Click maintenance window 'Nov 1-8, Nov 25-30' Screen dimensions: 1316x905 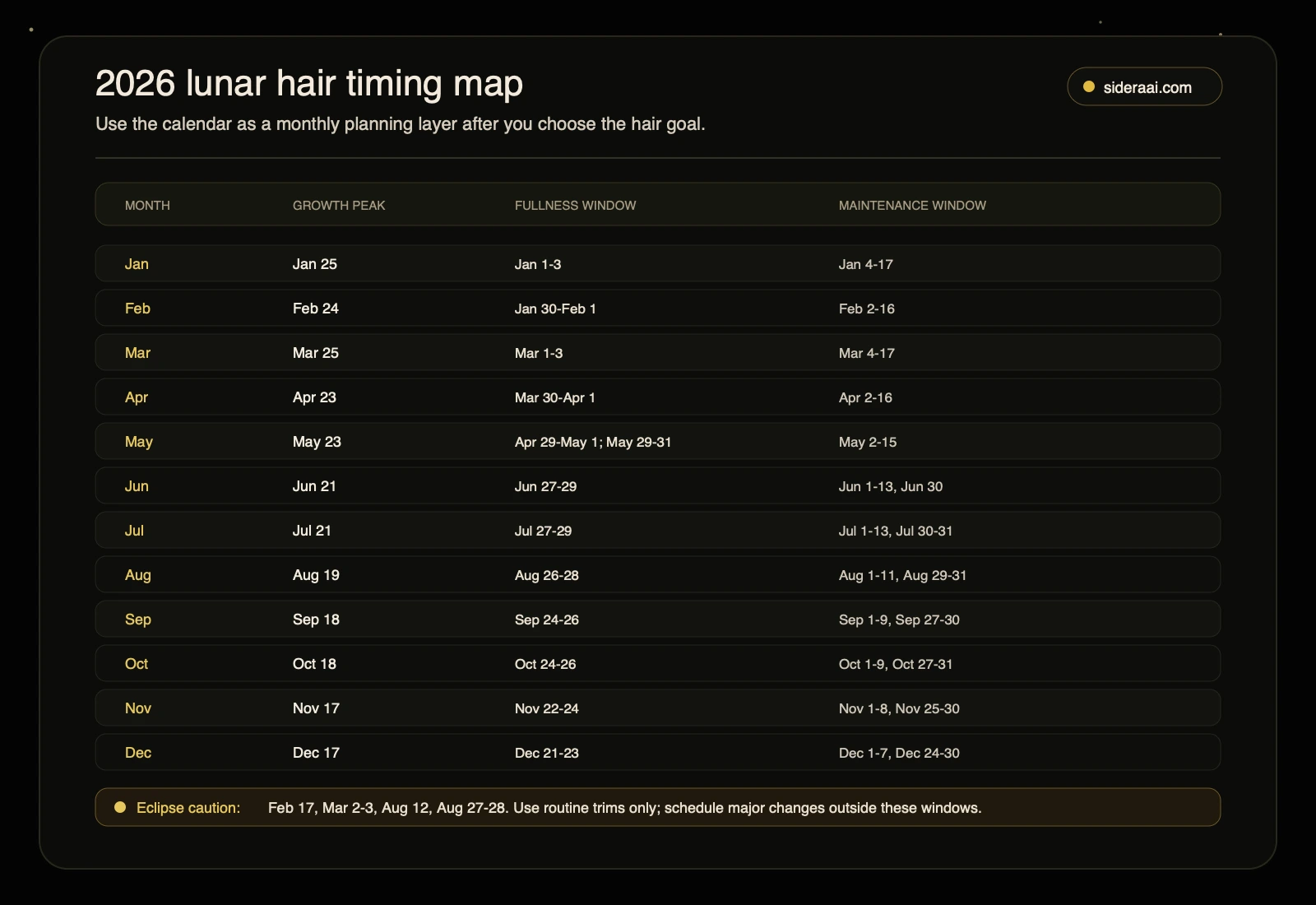coord(899,708)
